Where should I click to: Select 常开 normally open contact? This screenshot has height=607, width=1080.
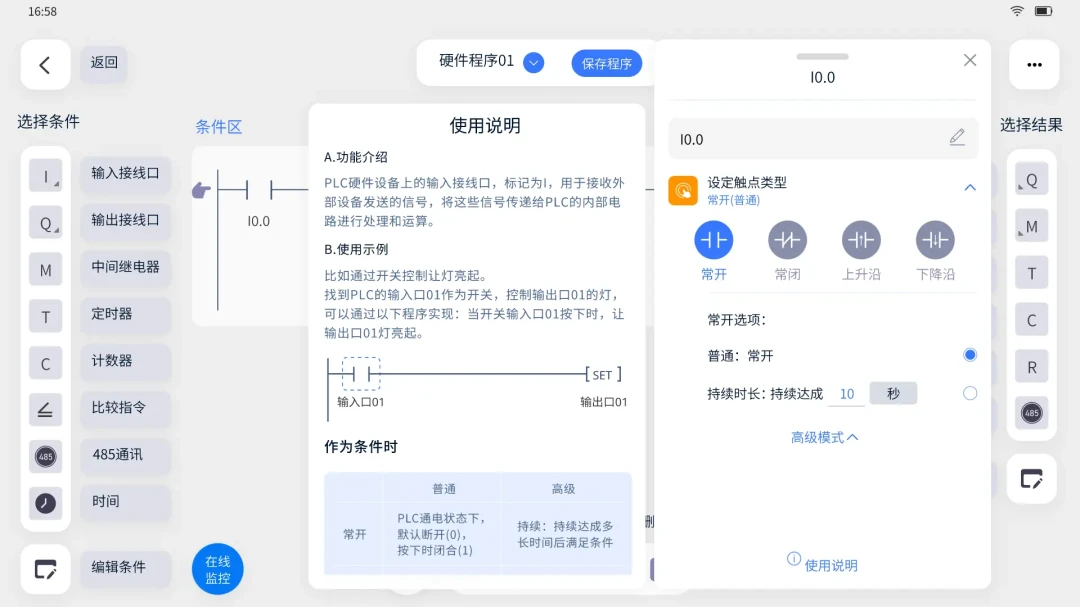coord(714,240)
